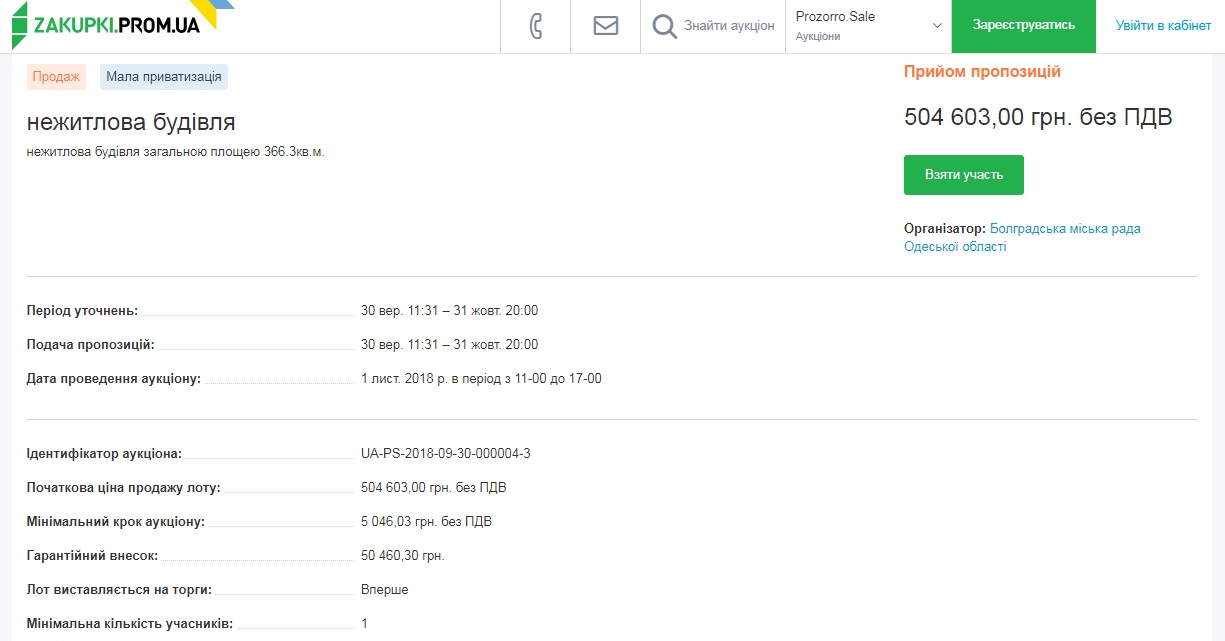Select the 'Продаж' tag
1225x641 pixels.
pyautogui.click(x=56, y=77)
